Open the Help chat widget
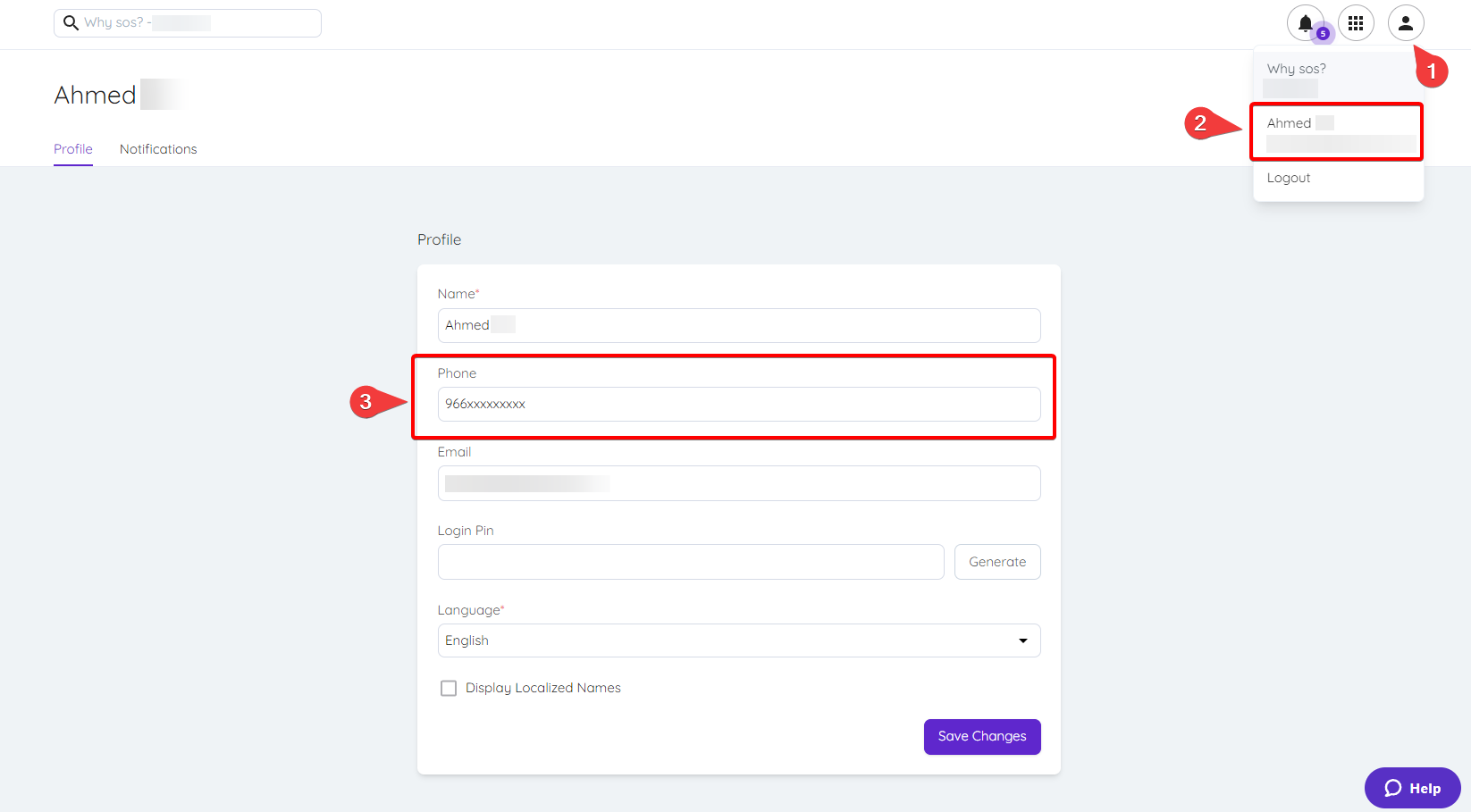 point(1412,787)
